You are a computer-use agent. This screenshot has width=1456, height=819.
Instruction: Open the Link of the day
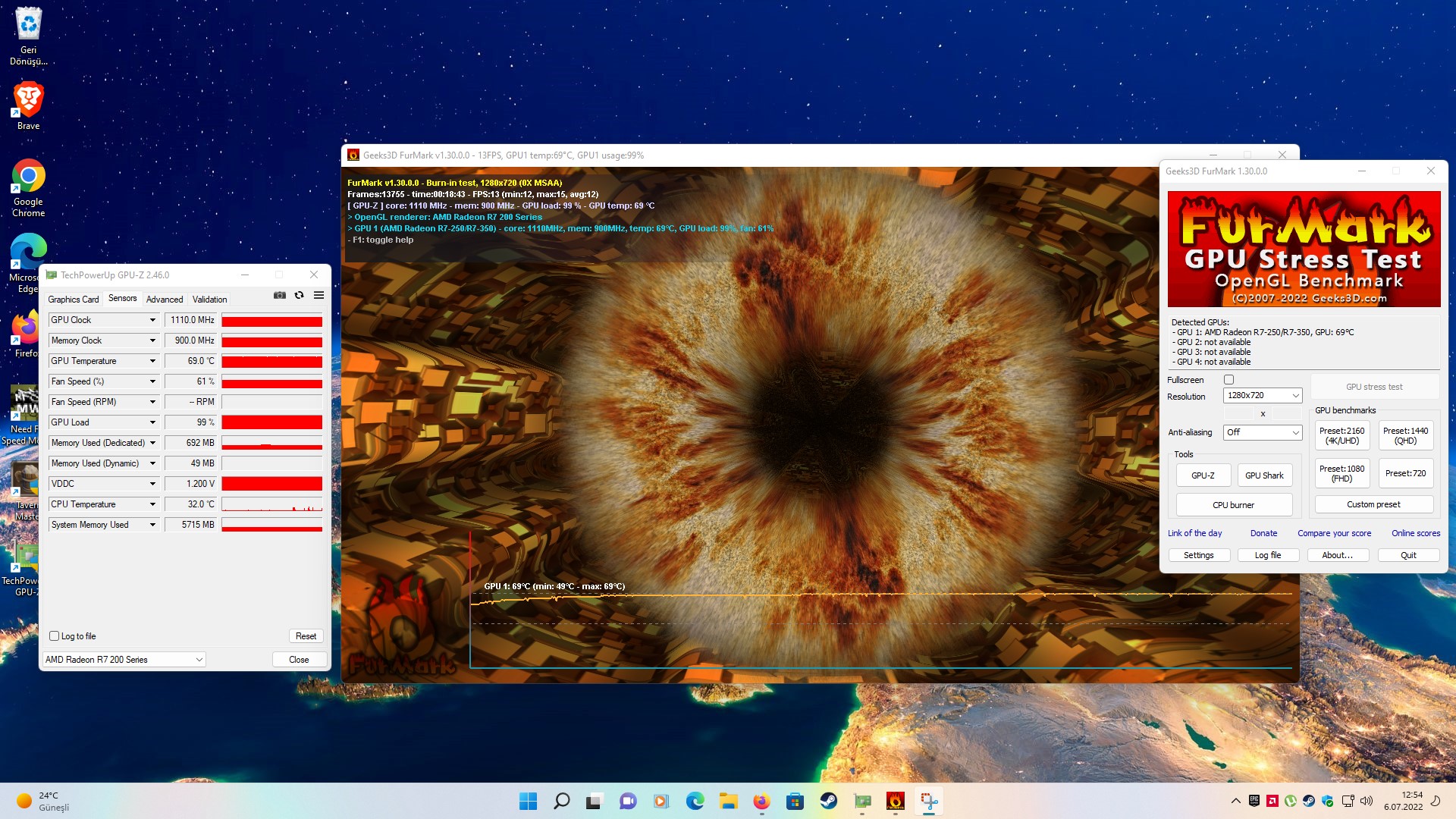pyautogui.click(x=1195, y=534)
